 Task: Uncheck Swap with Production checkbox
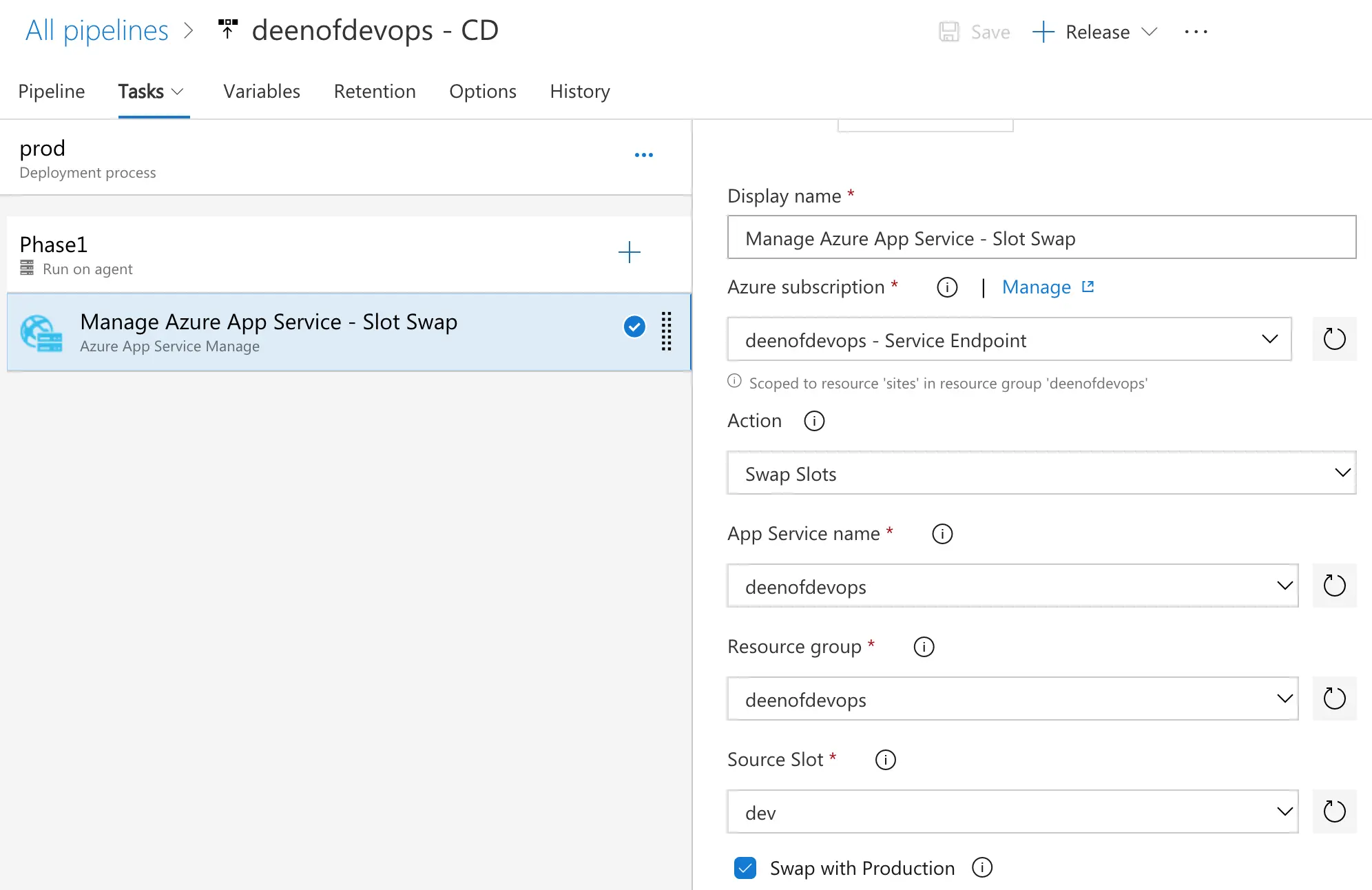745,868
